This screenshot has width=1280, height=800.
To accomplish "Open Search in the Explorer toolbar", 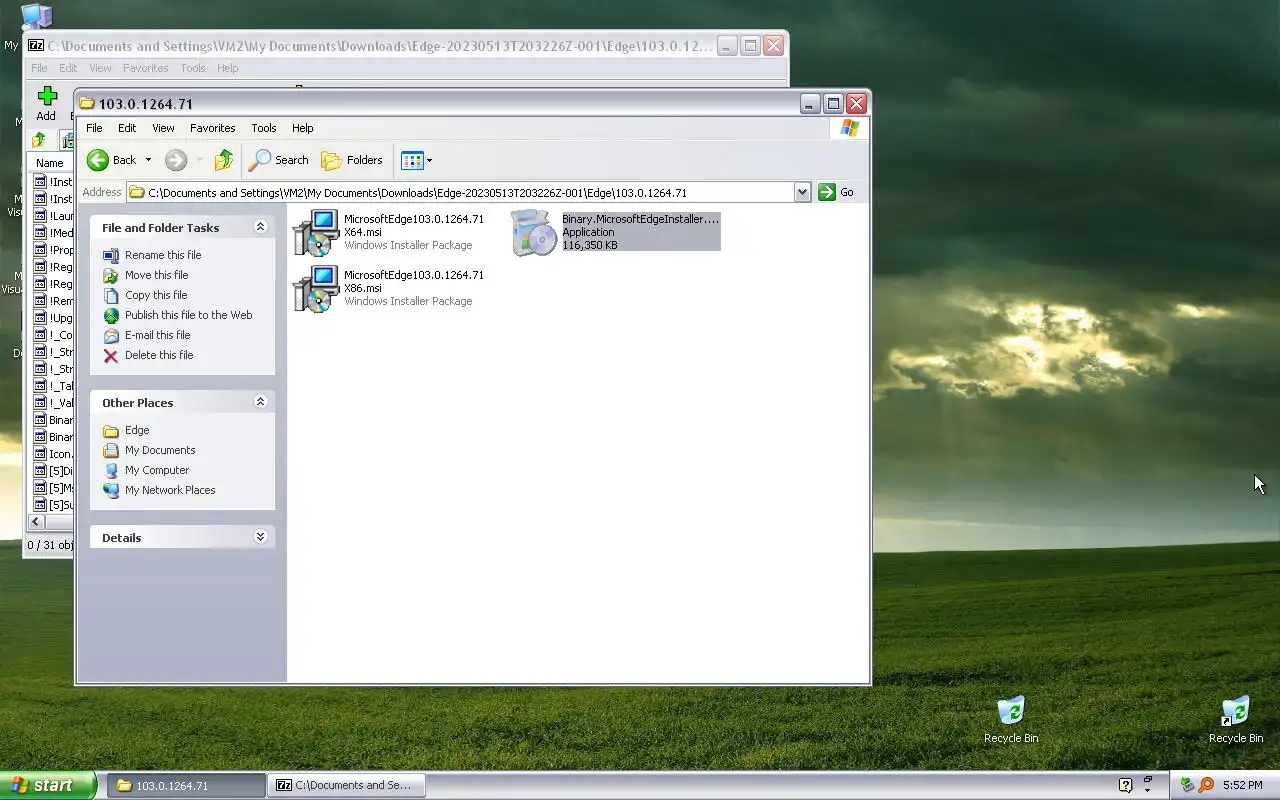I will 279,160.
